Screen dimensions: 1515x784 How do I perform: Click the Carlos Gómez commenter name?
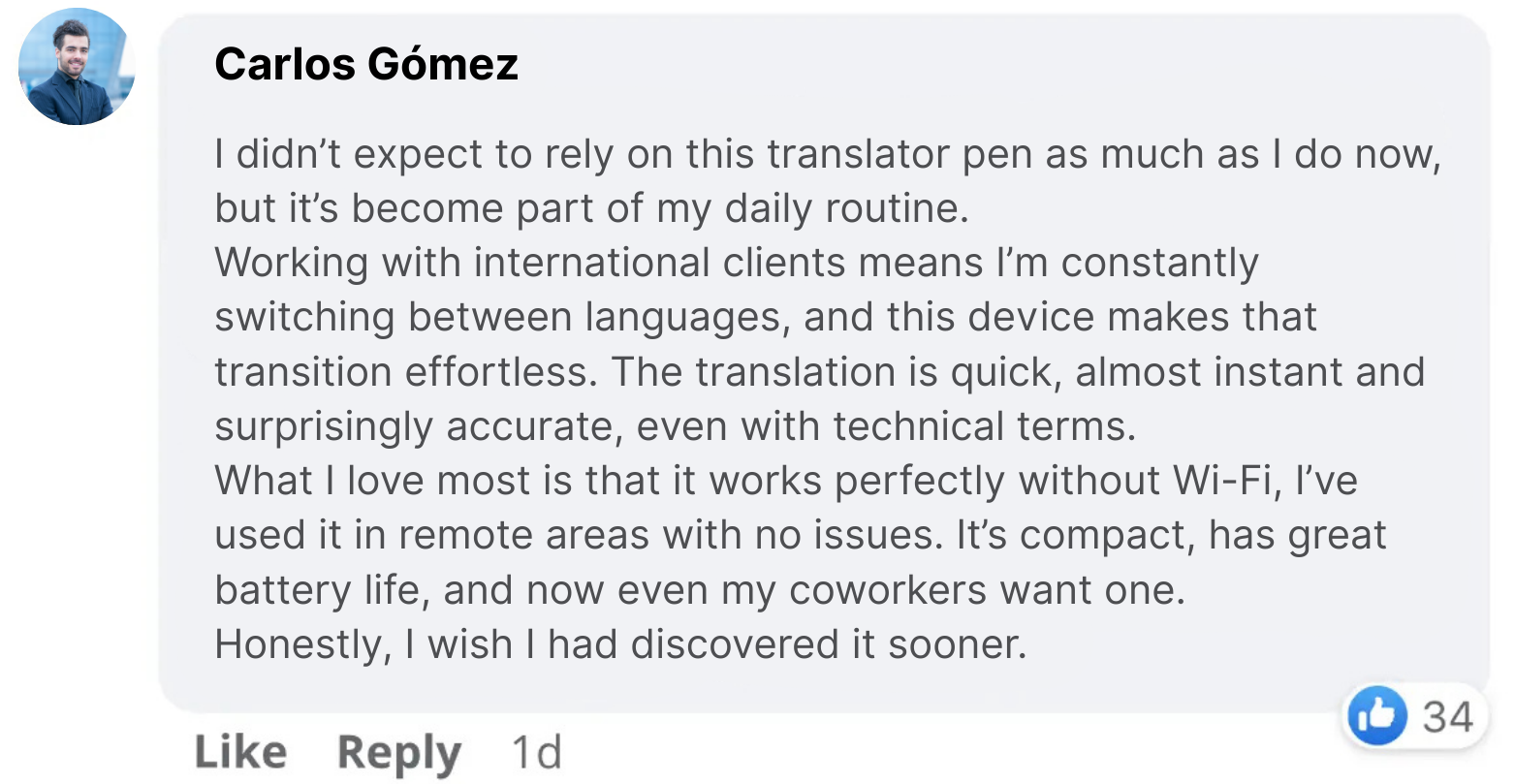tap(366, 65)
